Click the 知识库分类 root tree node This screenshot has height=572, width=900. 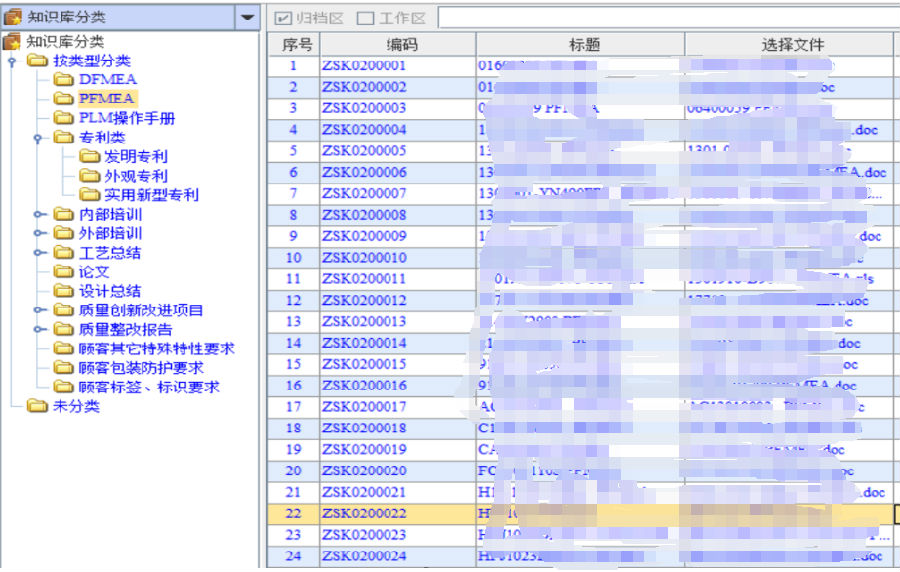click(x=65, y=41)
